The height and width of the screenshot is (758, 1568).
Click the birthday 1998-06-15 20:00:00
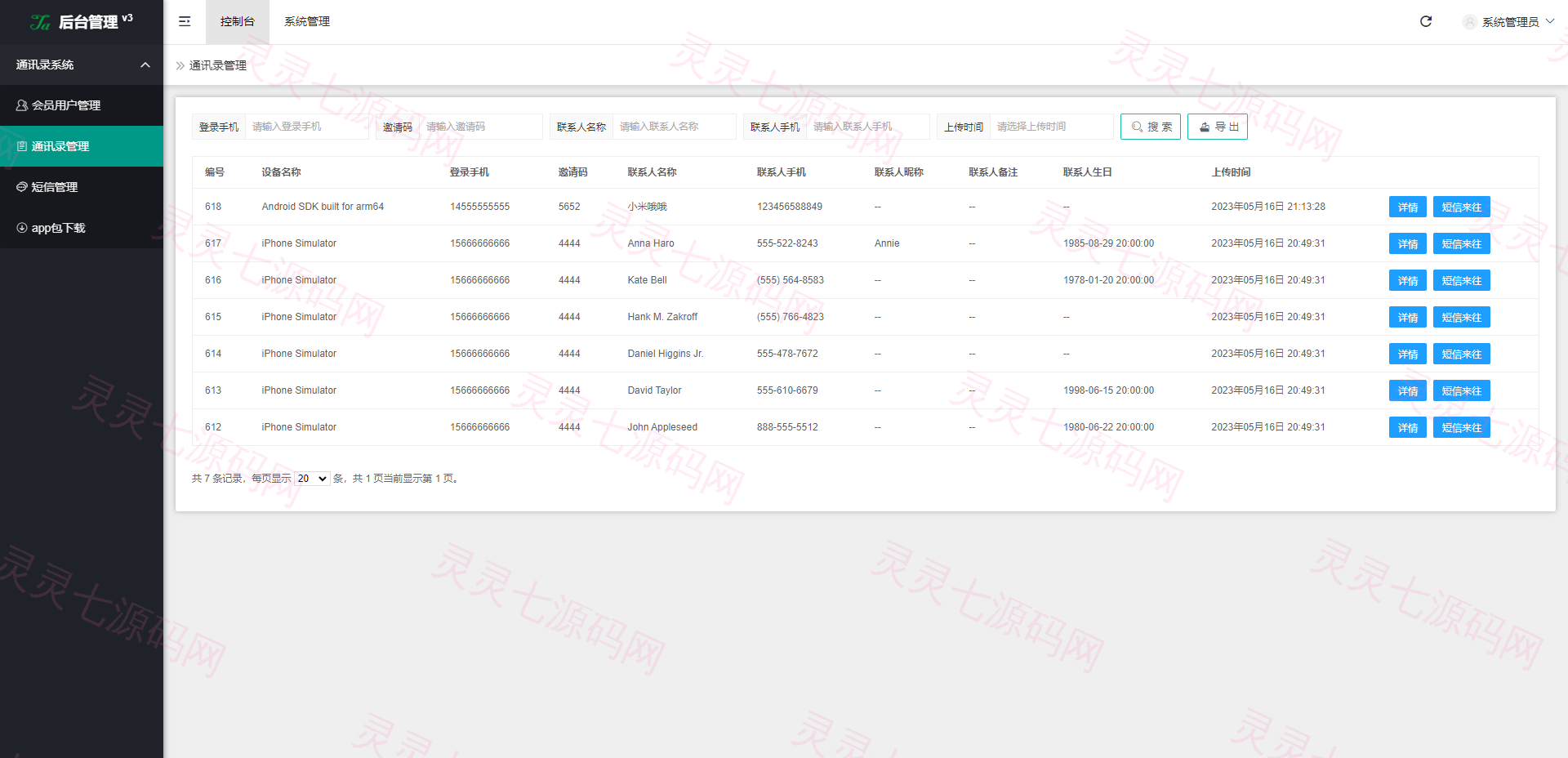tap(1108, 390)
